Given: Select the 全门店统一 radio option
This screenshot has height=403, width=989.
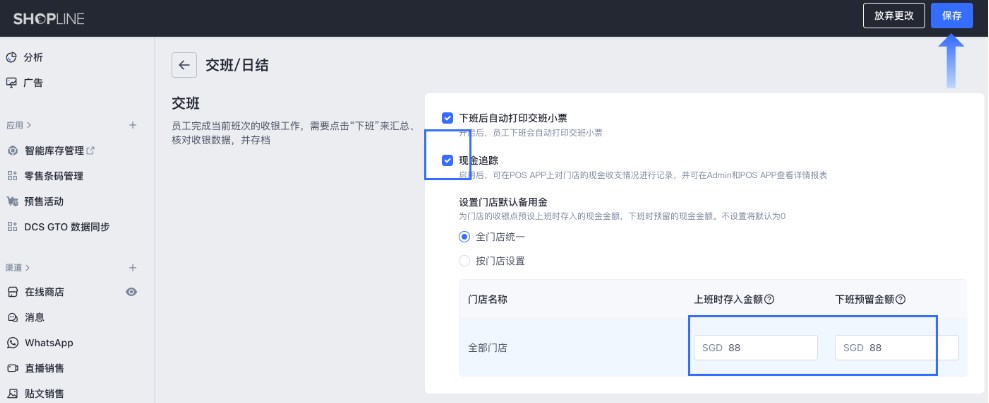Looking at the screenshot, I should pyautogui.click(x=464, y=237).
